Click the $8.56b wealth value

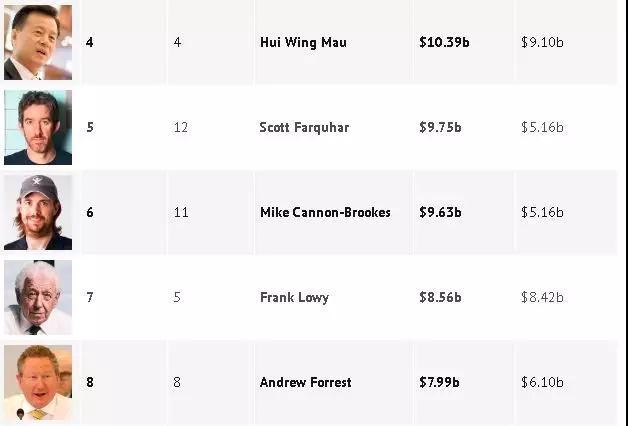tap(439, 298)
